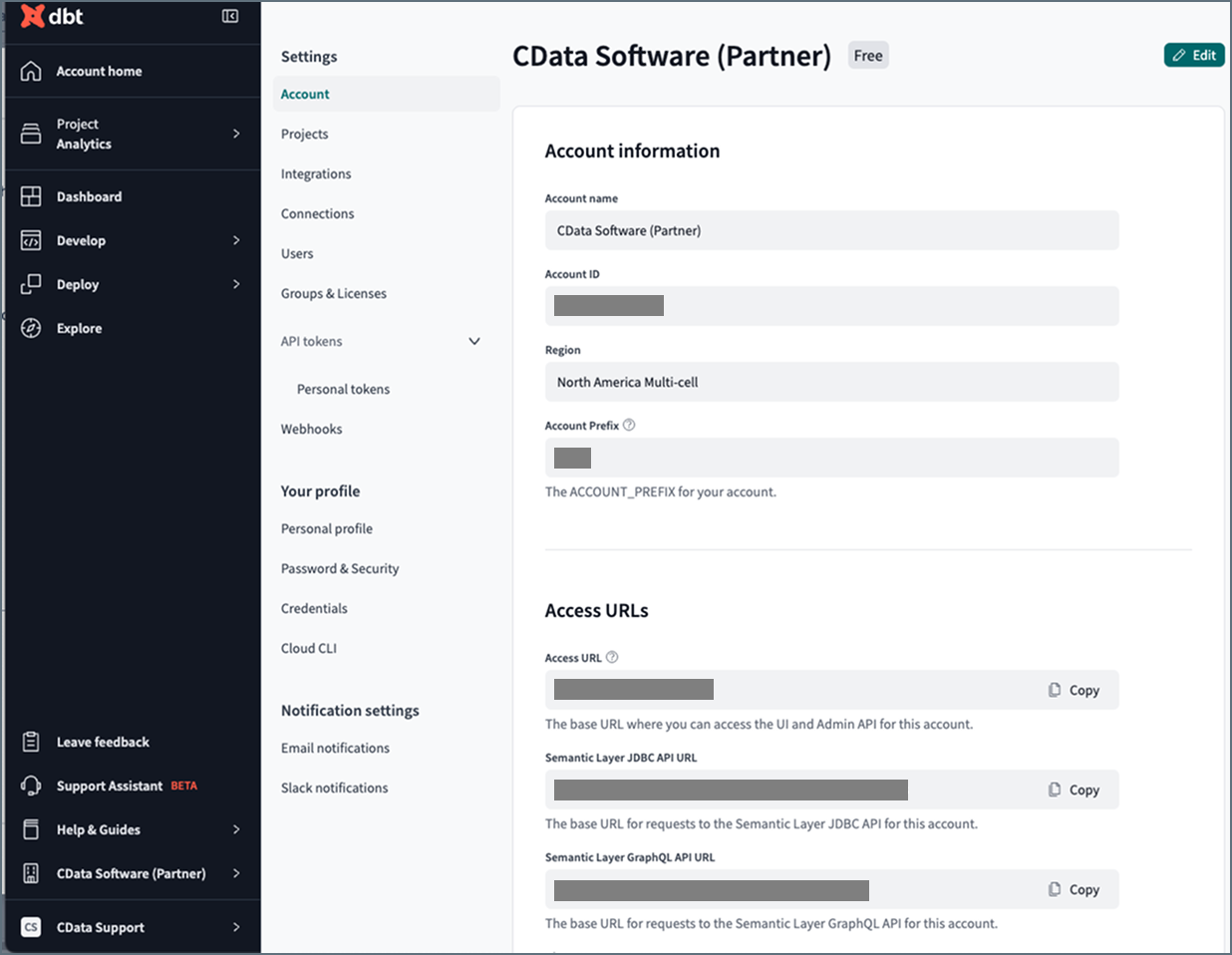
Task: Click the Account name input field
Action: [x=831, y=230]
